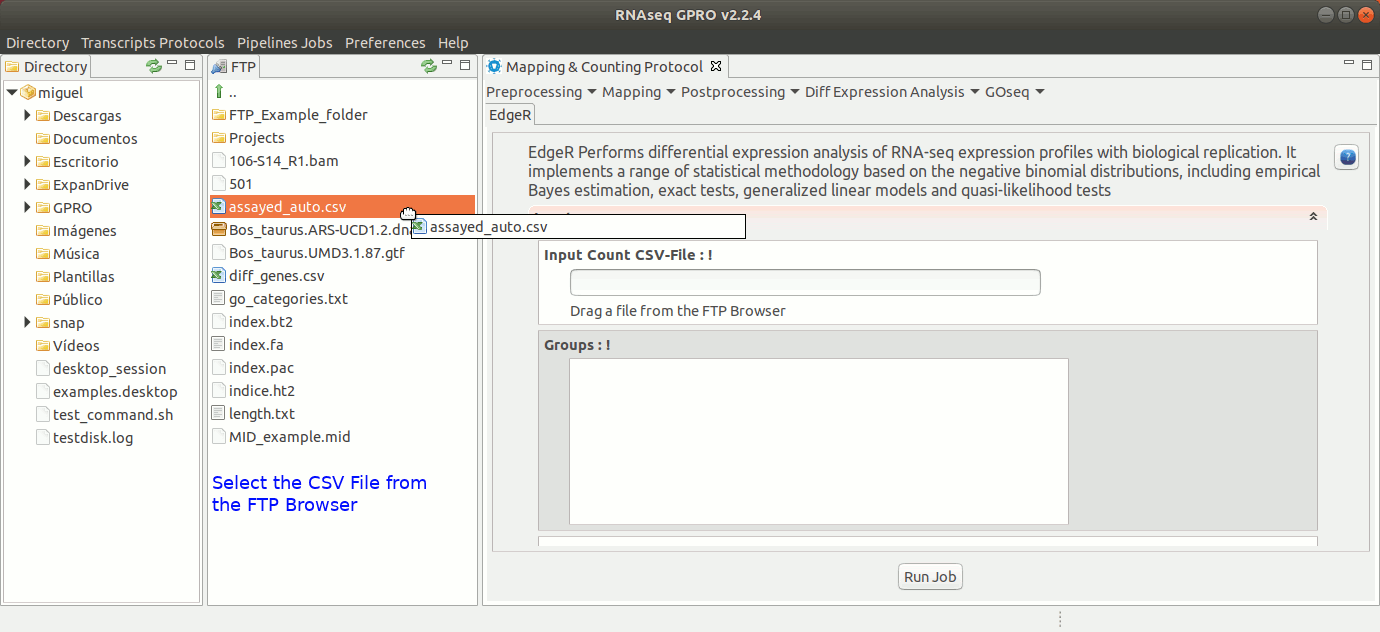Maximize the FTP panel
Viewport: 1380px width, 632px height.
pos(465,65)
